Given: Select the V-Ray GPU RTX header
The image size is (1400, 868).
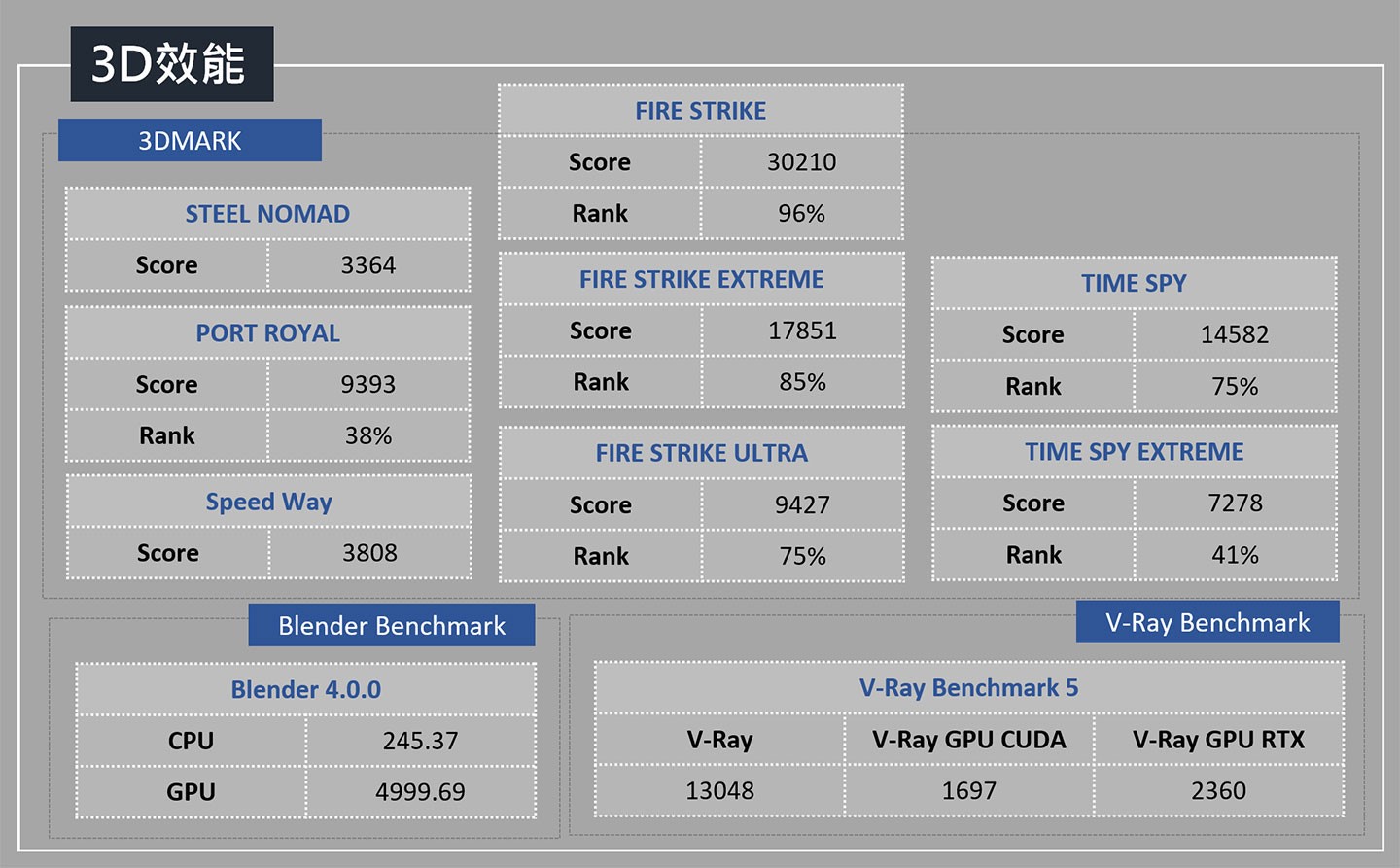Looking at the screenshot, I should click(1219, 740).
